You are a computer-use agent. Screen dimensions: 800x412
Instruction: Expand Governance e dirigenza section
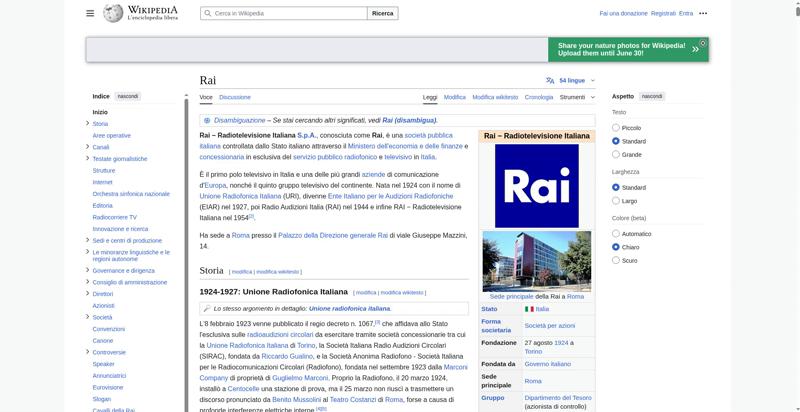[x=88, y=270]
